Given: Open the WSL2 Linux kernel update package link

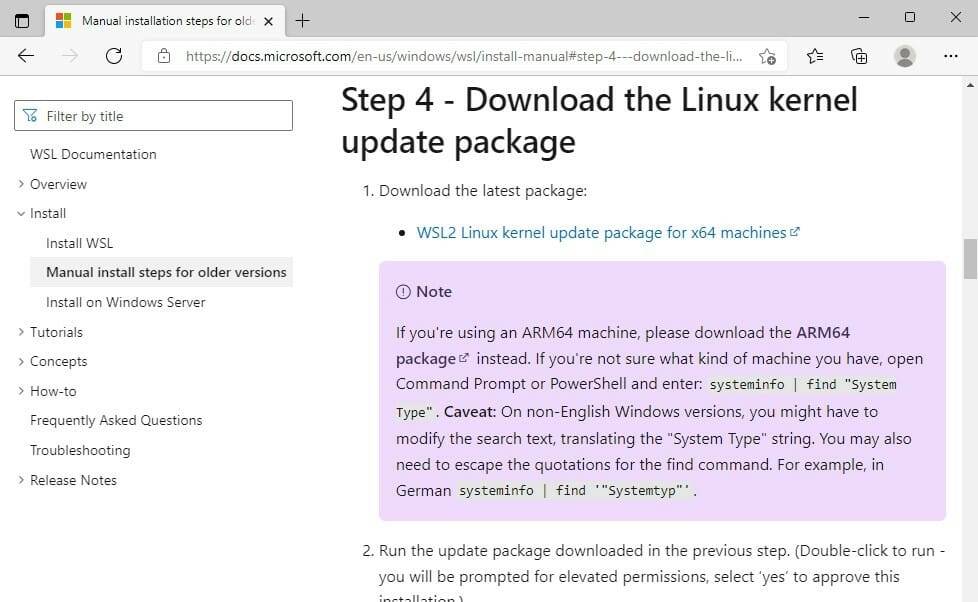Looking at the screenshot, I should click(600, 232).
